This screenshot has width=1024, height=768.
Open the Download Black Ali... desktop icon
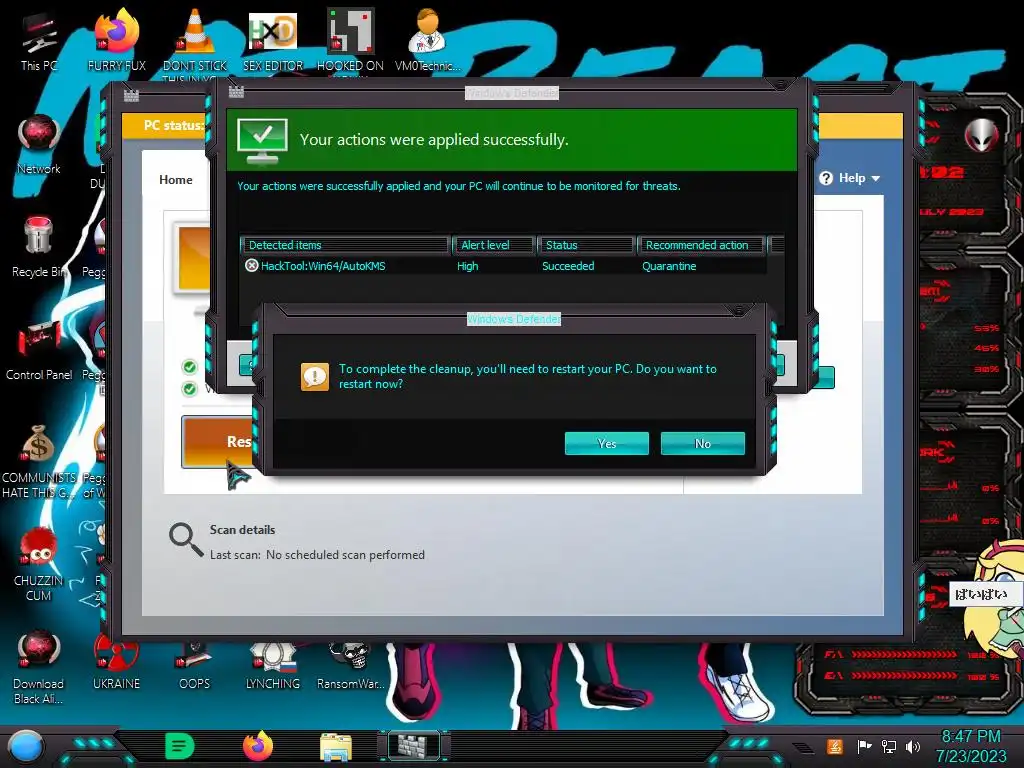coord(39,667)
